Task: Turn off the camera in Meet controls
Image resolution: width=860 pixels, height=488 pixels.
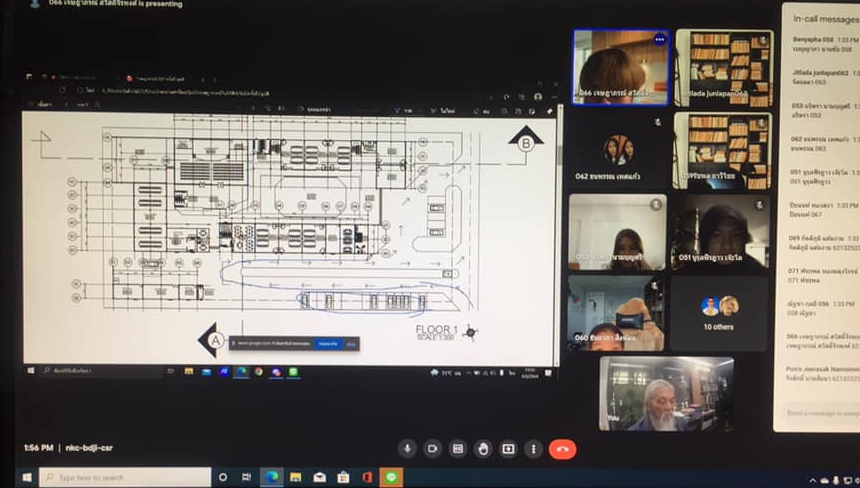Action: tap(433, 448)
